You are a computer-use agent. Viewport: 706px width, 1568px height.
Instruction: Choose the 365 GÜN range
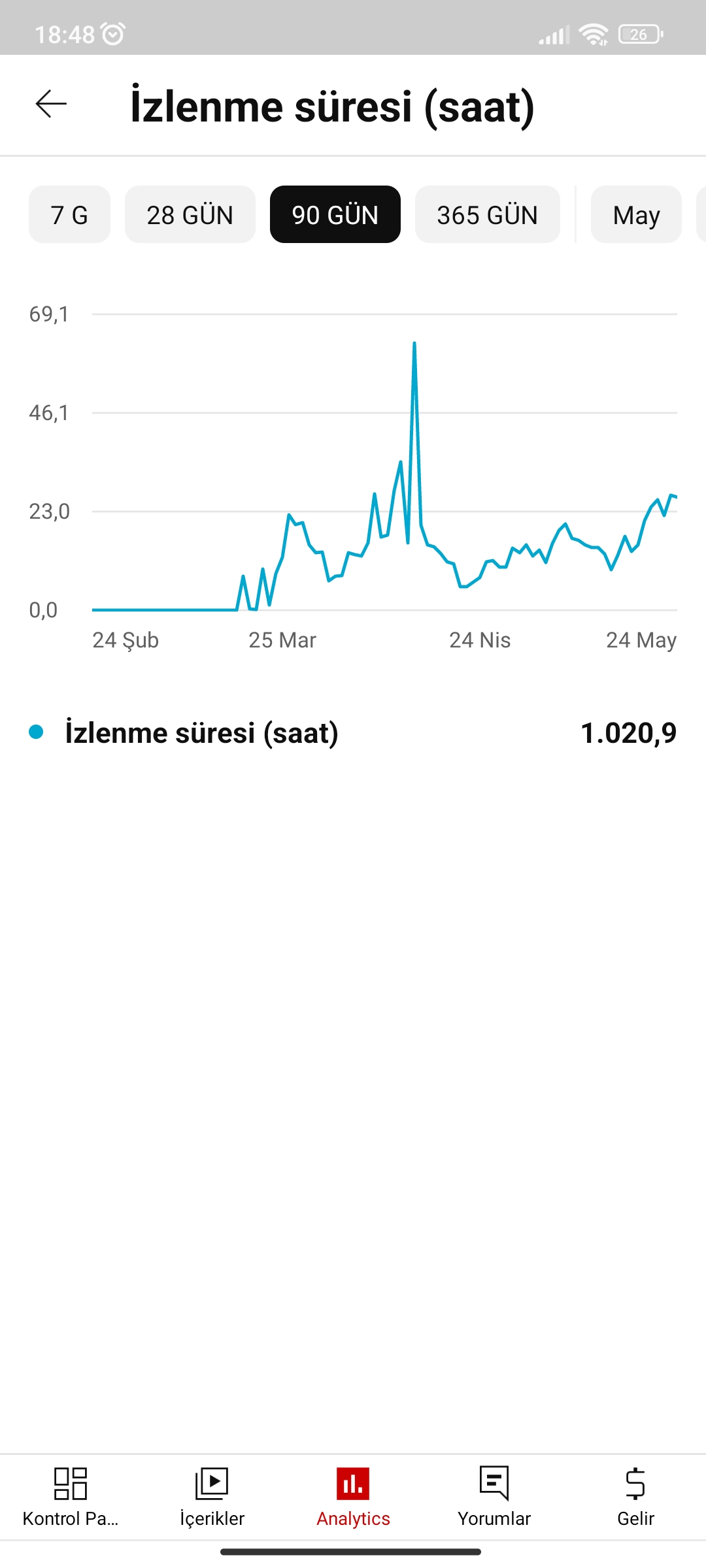pos(488,214)
